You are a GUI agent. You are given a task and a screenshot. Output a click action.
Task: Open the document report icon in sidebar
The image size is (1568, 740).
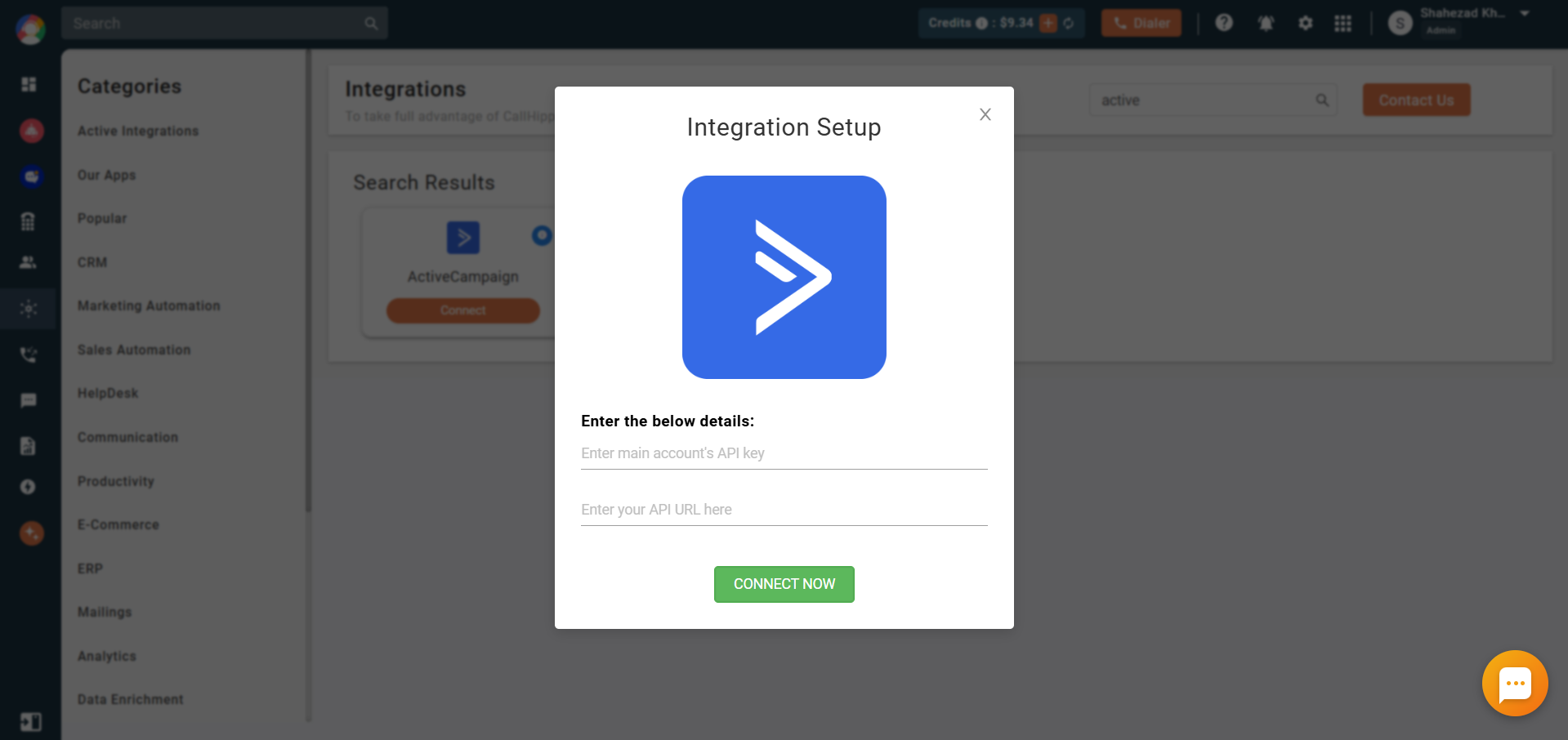28,445
